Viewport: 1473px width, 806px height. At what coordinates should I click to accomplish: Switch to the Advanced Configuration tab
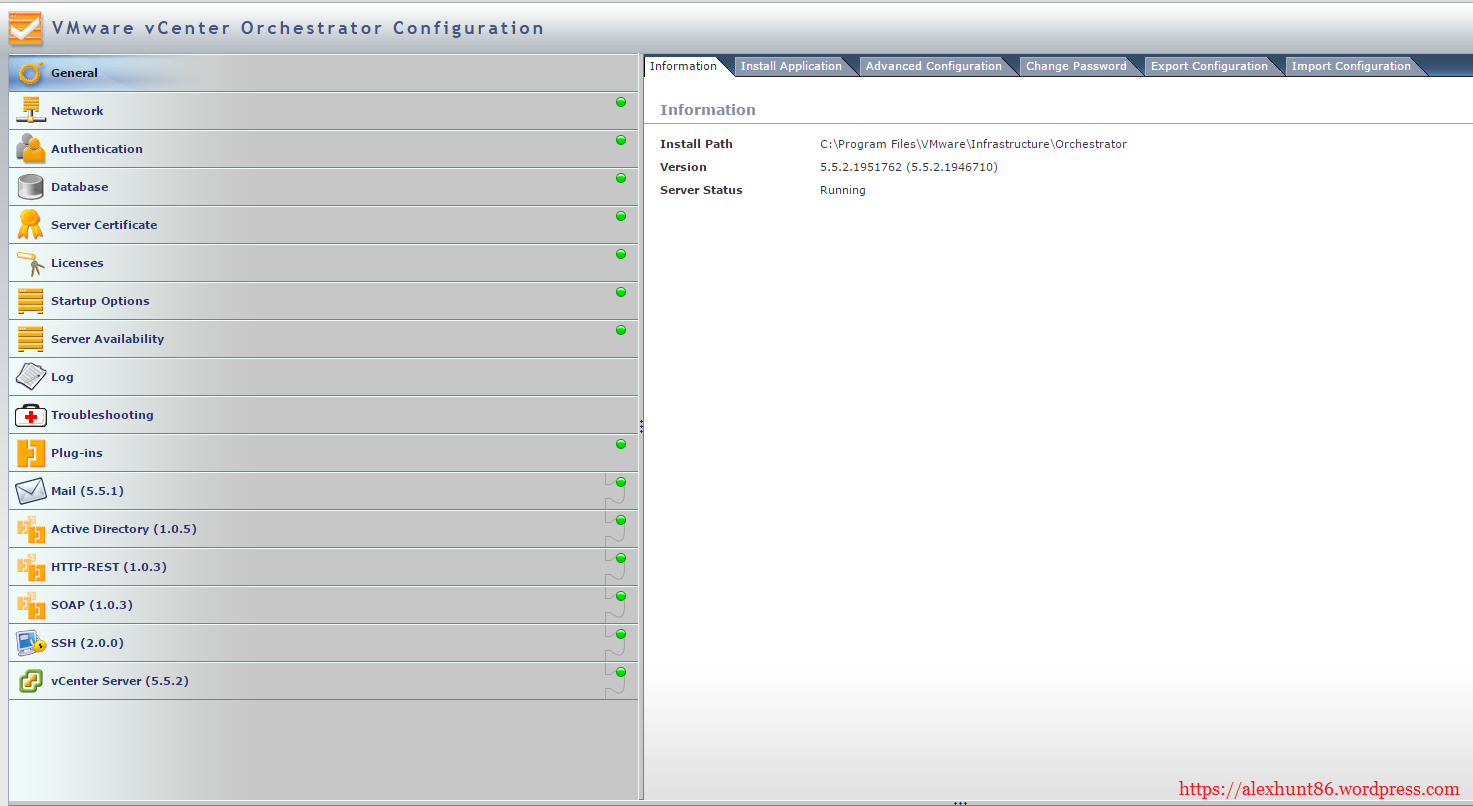click(x=934, y=66)
